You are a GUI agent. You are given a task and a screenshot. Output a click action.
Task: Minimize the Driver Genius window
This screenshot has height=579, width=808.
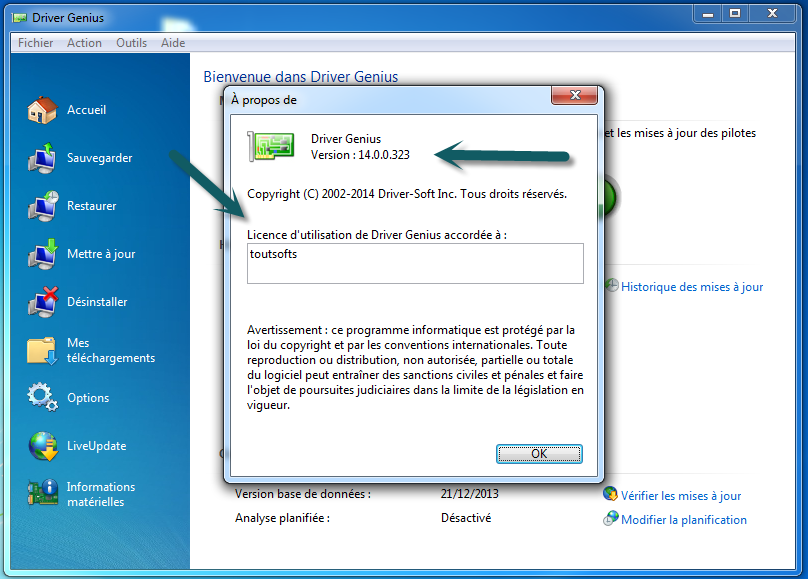coord(708,14)
